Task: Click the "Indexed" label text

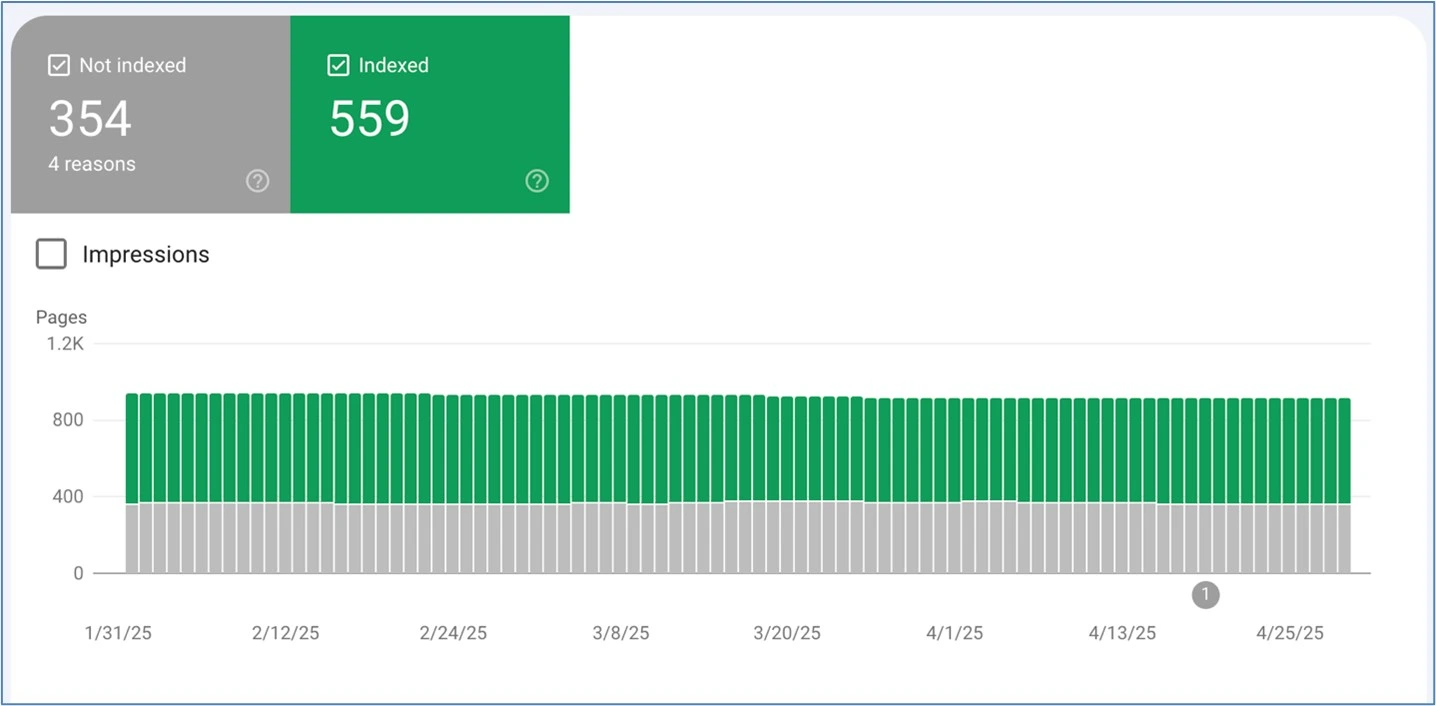Action: point(393,66)
